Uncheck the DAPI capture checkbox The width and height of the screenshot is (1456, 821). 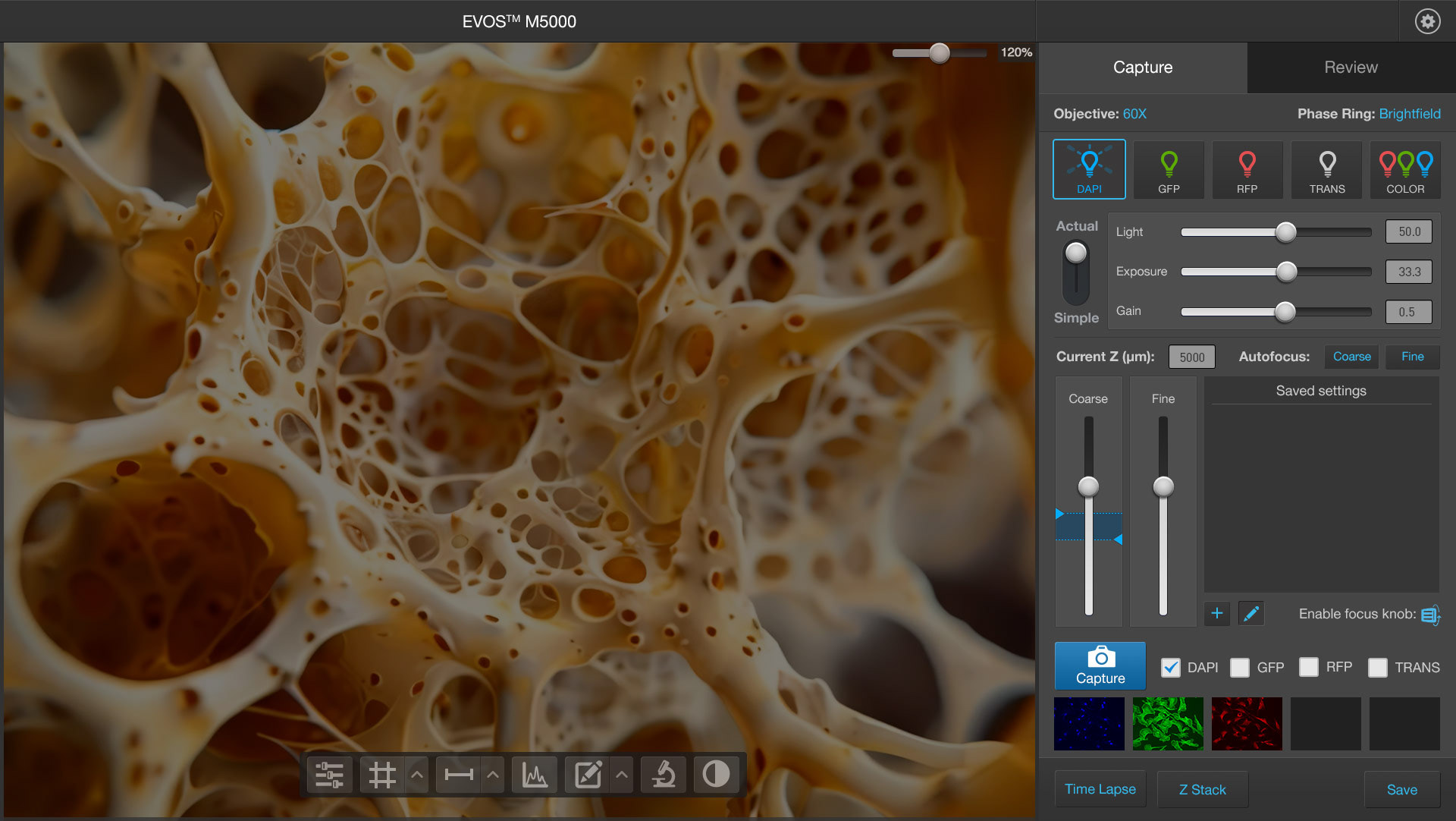coord(1171,667)
